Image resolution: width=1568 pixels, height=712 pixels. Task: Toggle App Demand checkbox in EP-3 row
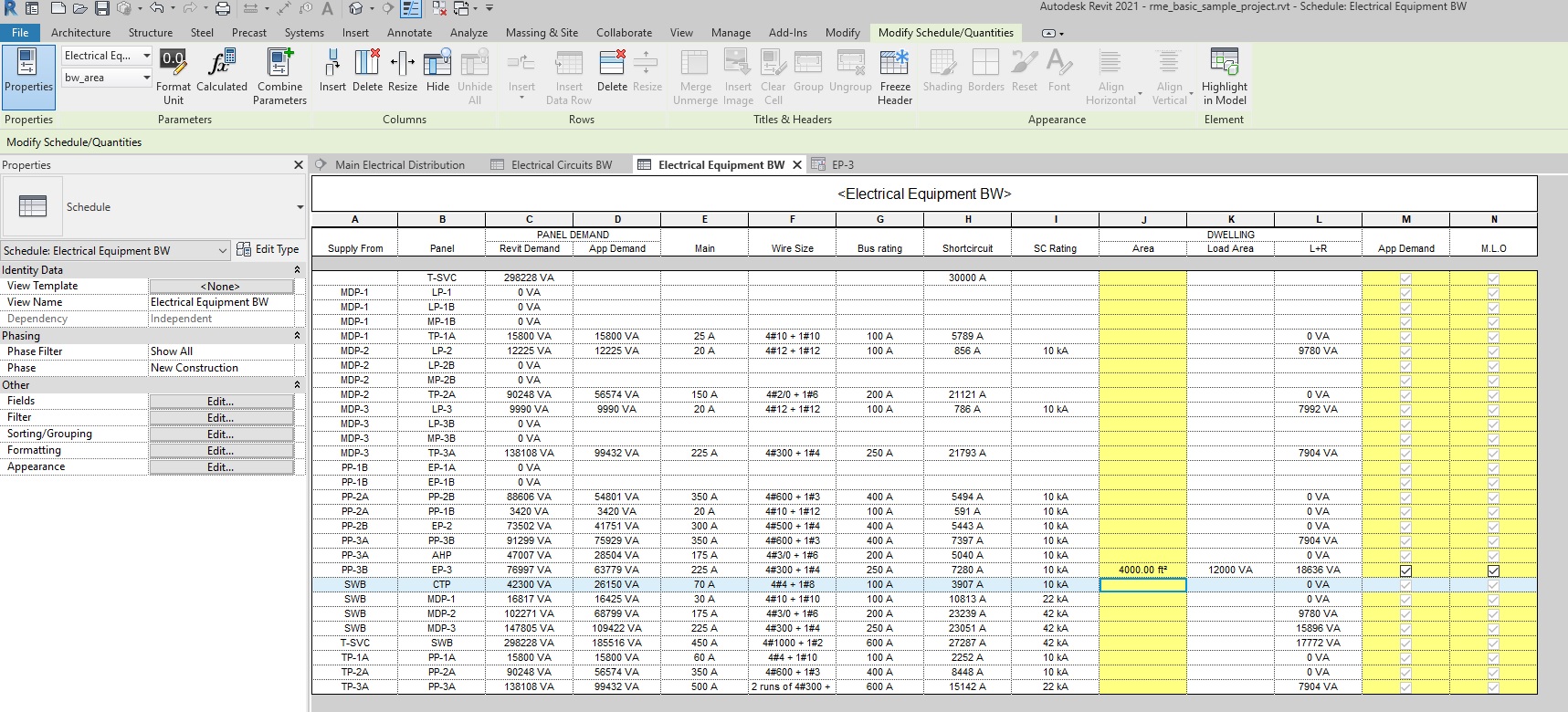click(1405, 571)
